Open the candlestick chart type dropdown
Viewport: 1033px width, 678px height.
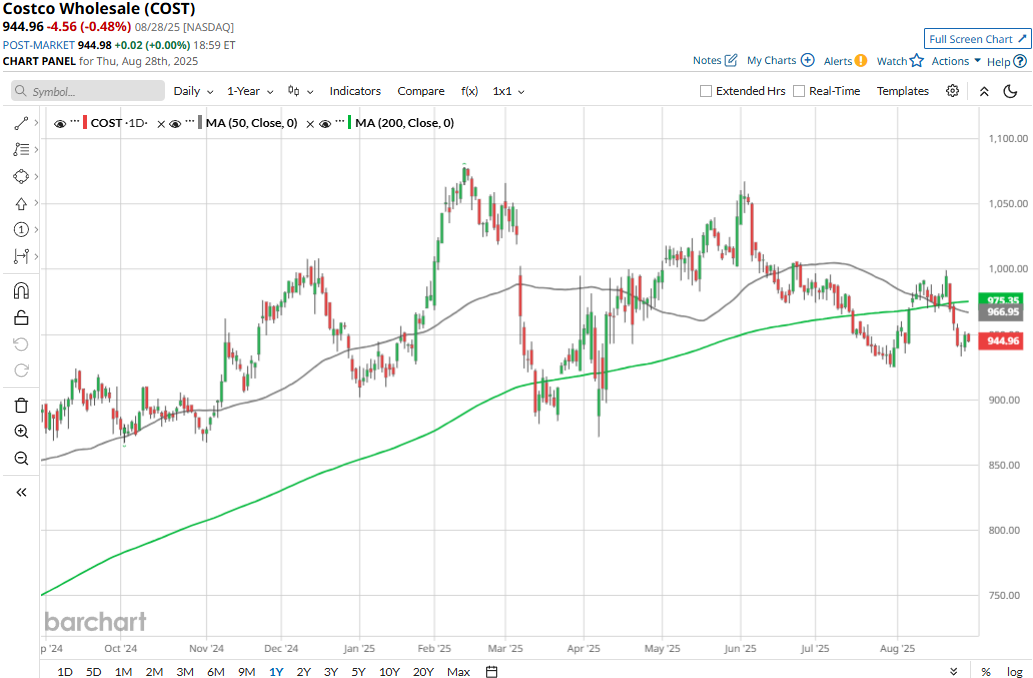coord(300,91)
